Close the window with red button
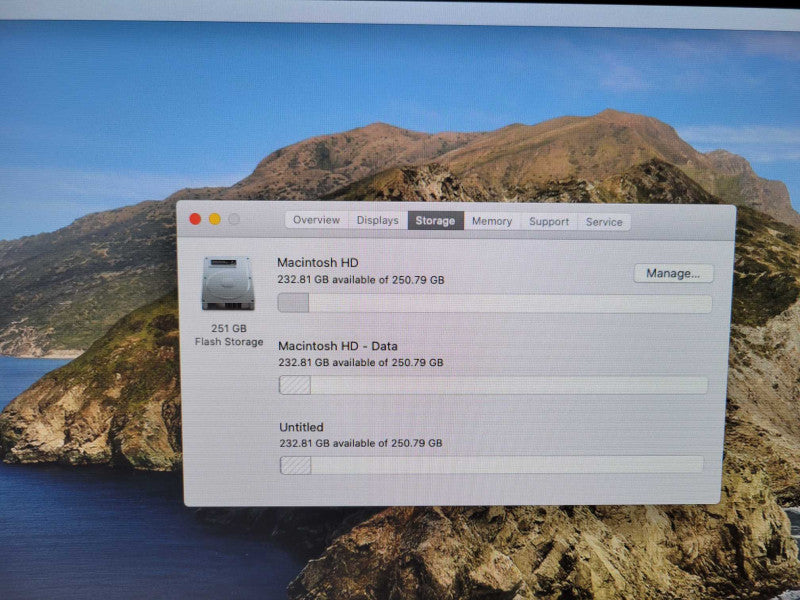 pos(195,219)
